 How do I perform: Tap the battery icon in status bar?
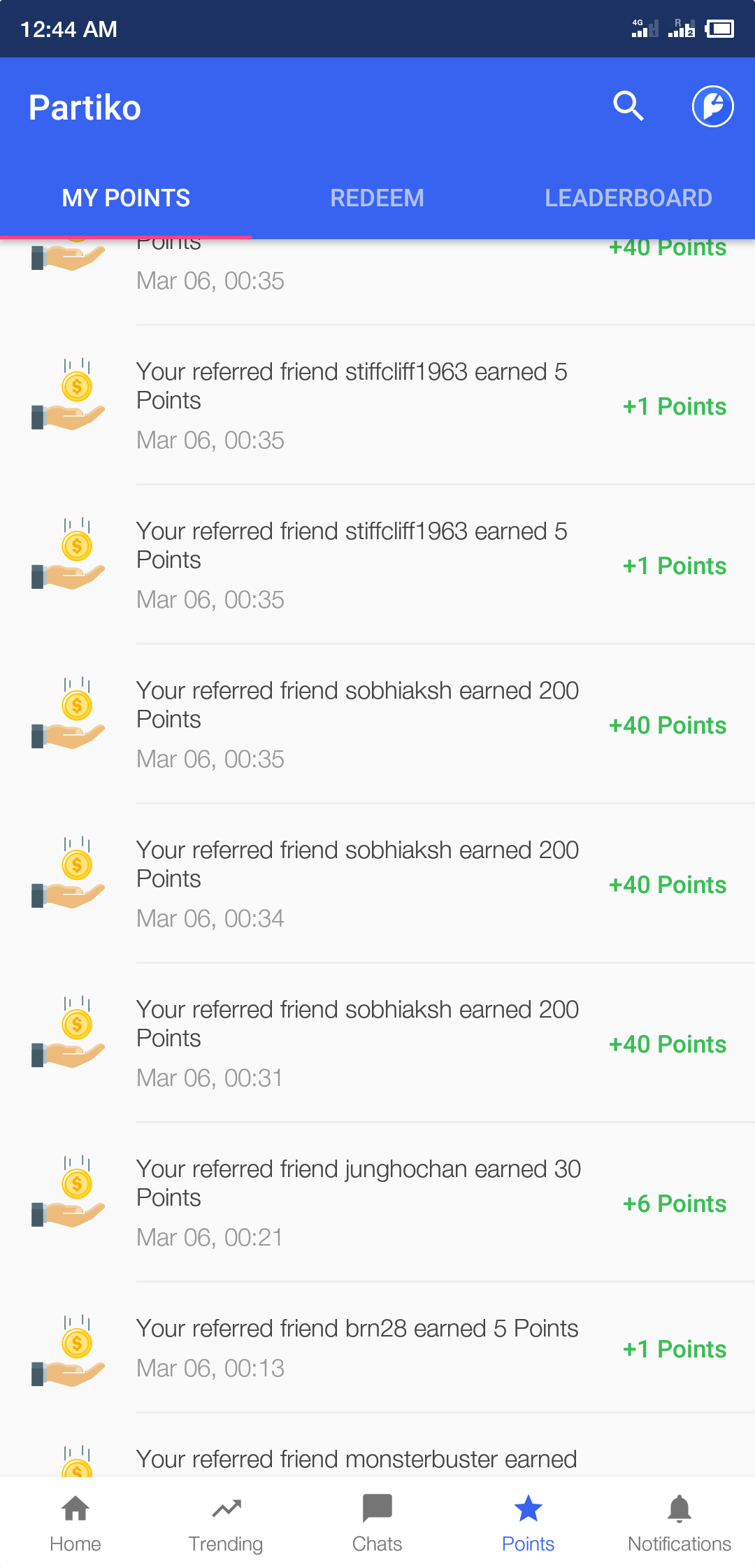719,29
